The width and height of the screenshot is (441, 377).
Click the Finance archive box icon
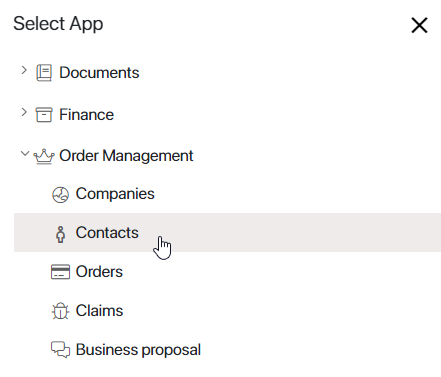point(44,114)
